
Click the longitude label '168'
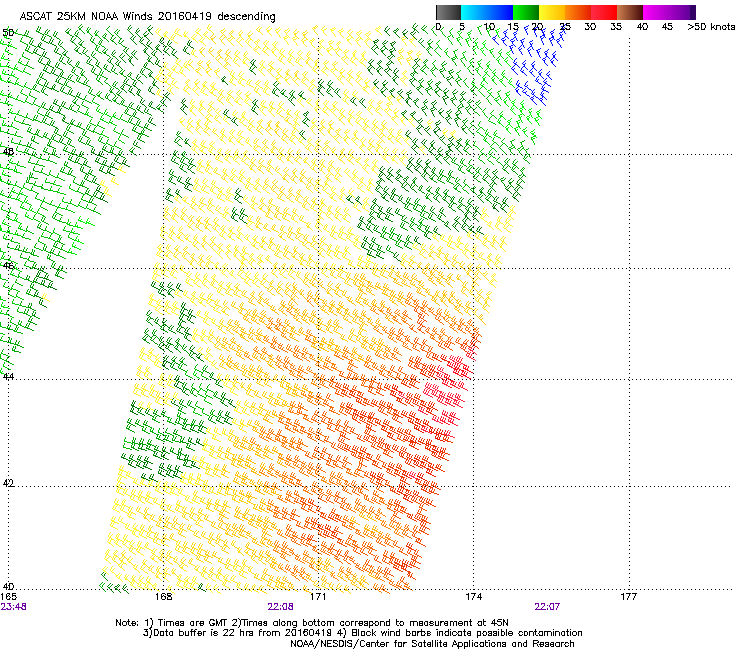pos(164,597)
